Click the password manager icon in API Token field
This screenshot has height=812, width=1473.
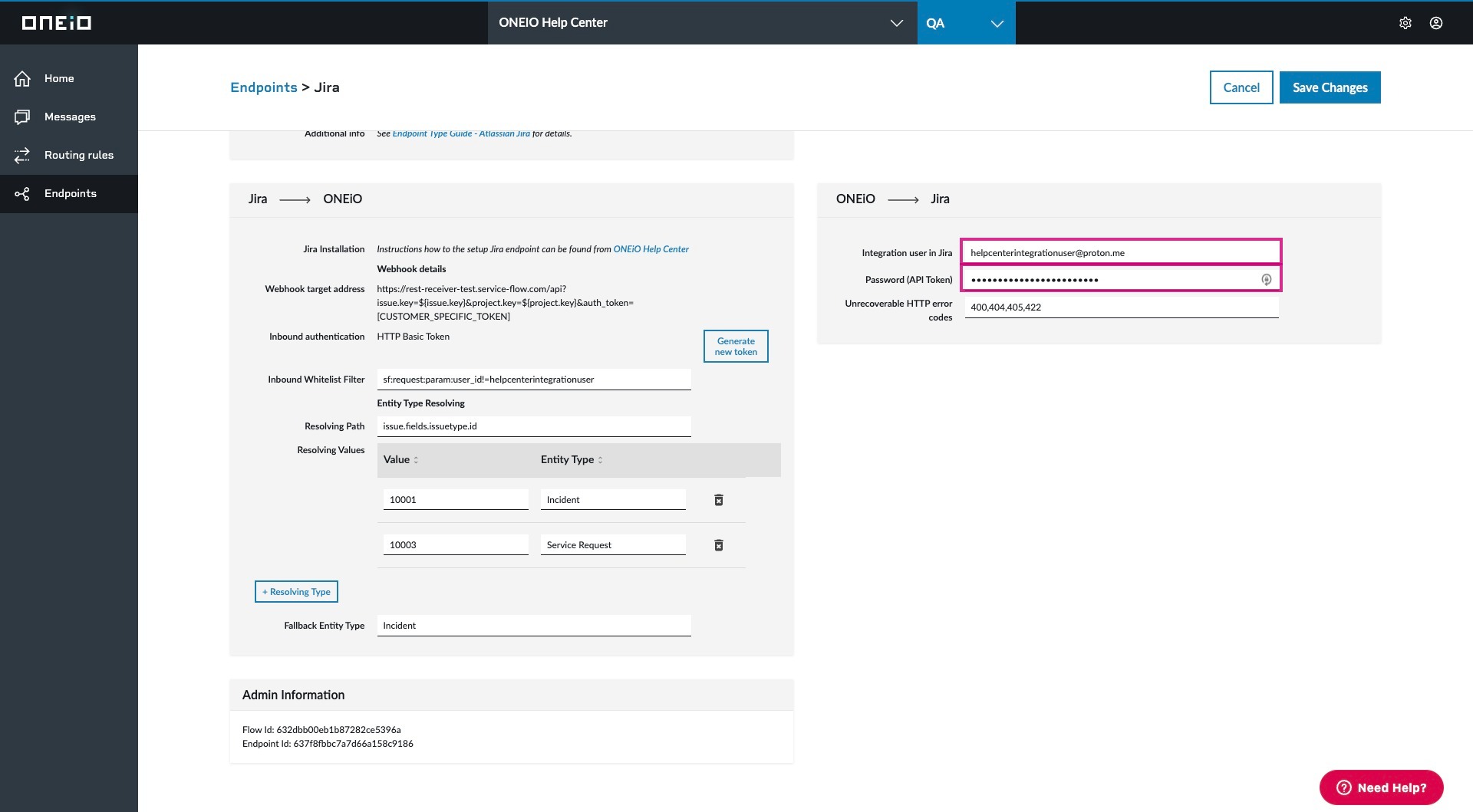[1267, 280]
